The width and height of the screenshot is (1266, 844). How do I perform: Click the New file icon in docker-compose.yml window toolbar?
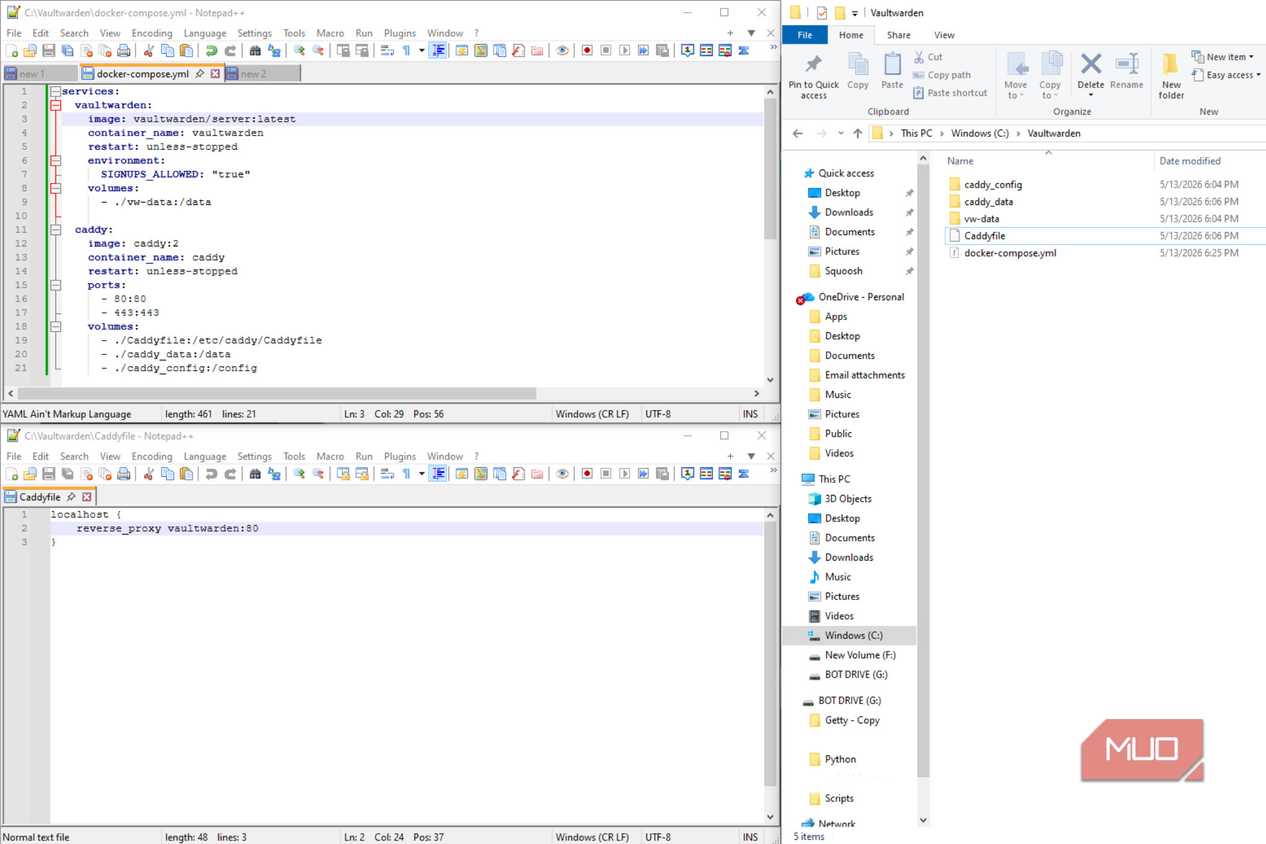point(13,50)
